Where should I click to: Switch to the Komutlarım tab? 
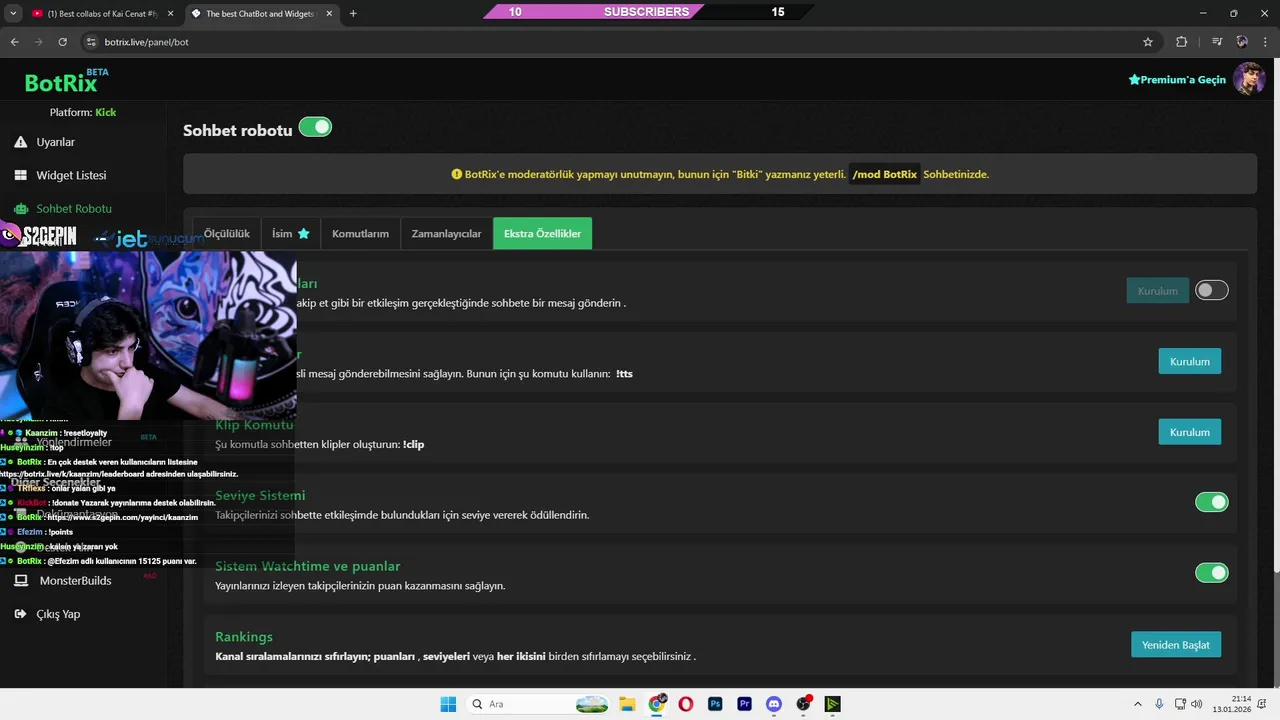360,233
